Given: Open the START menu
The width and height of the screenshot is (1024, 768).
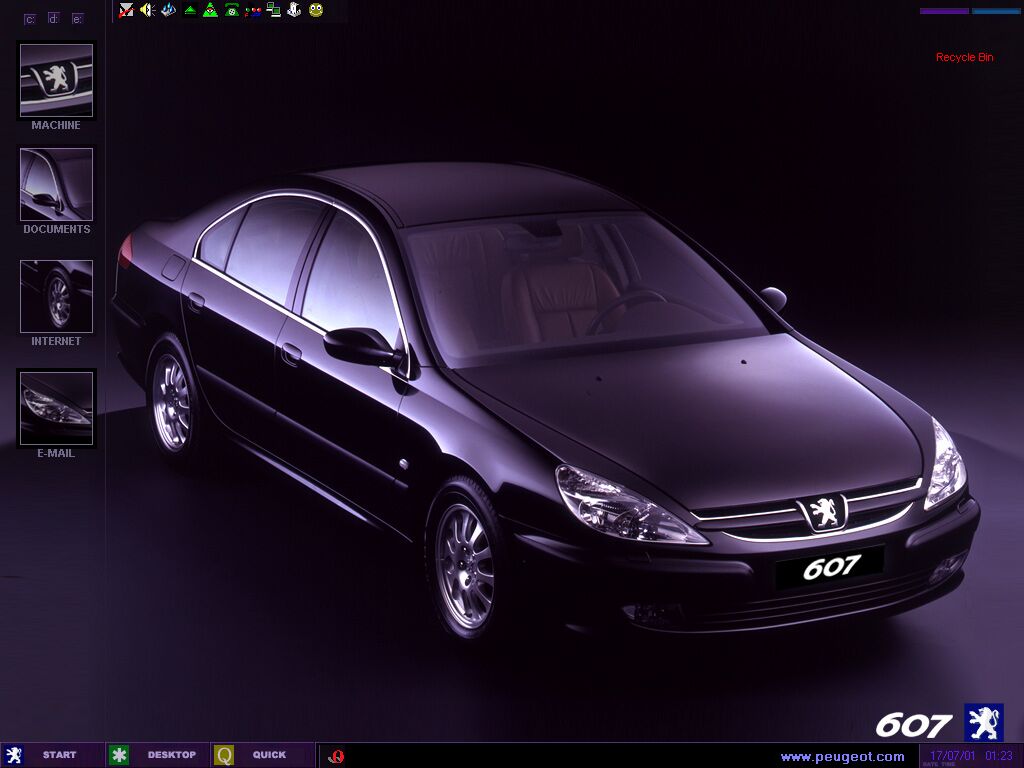Looking at the screenshot, I should 59,755.
